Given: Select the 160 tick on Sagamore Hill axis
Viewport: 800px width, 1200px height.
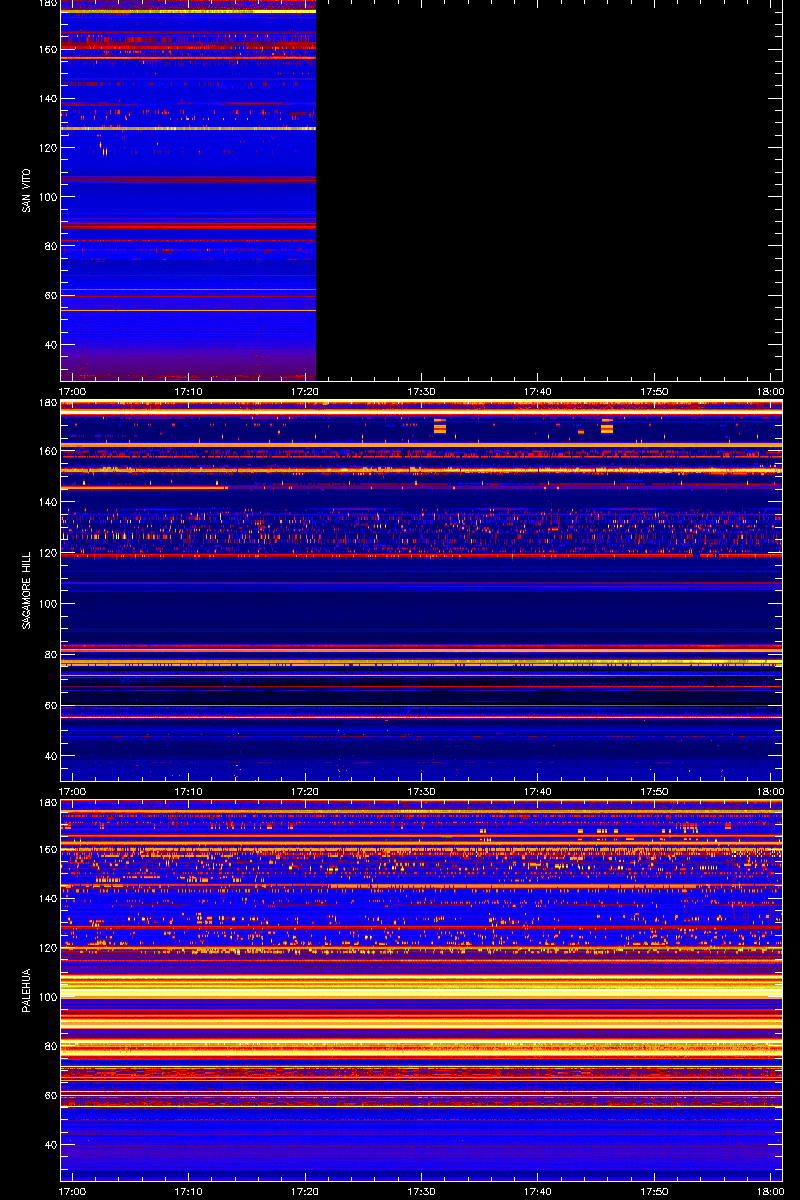Looking at the screenshot, I should (x=47, y=451).
